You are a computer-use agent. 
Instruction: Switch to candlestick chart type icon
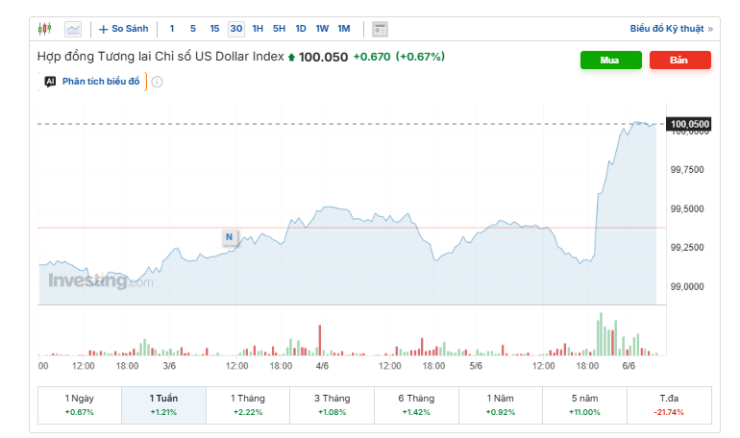(44, 29)
